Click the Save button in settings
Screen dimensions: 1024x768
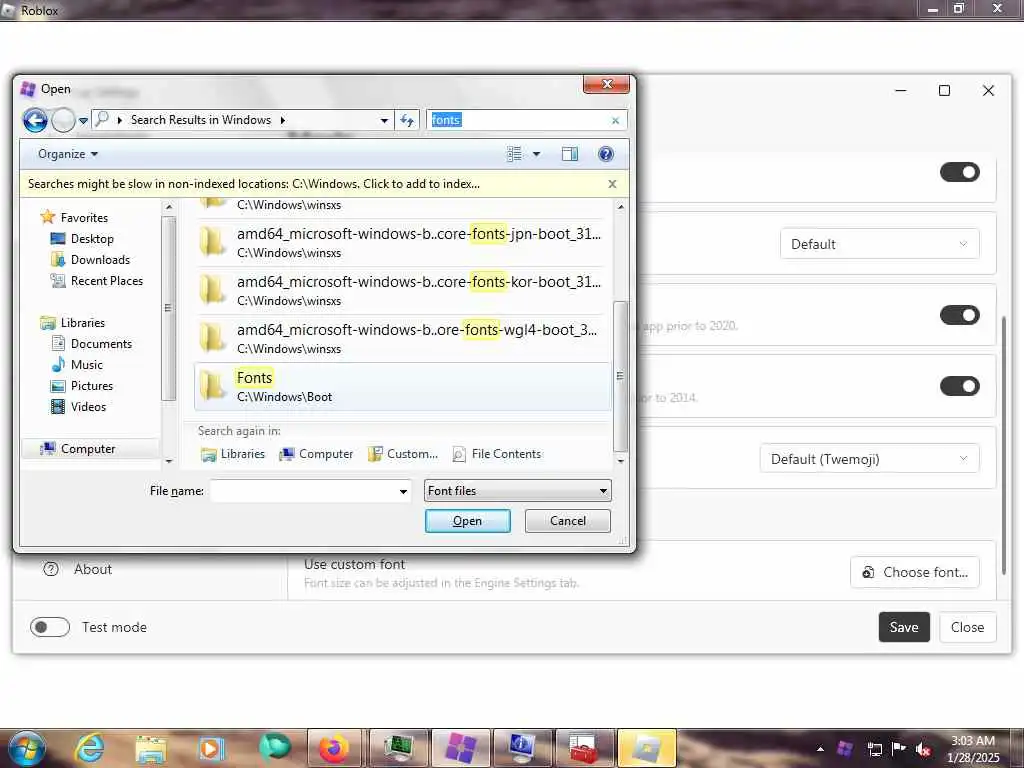(904, 627)
